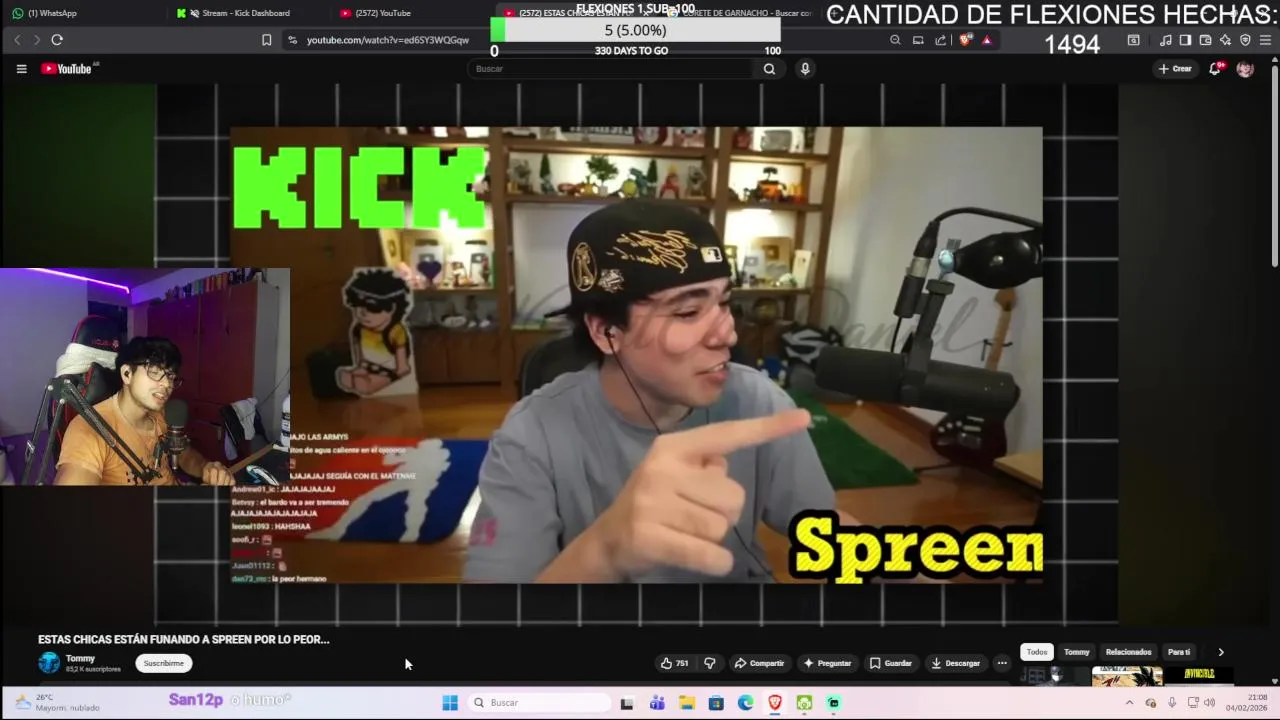Viewport: 1280px width, 720px height.
Task: Click the share page icon in address bar
Action: [x=941, y=40]
